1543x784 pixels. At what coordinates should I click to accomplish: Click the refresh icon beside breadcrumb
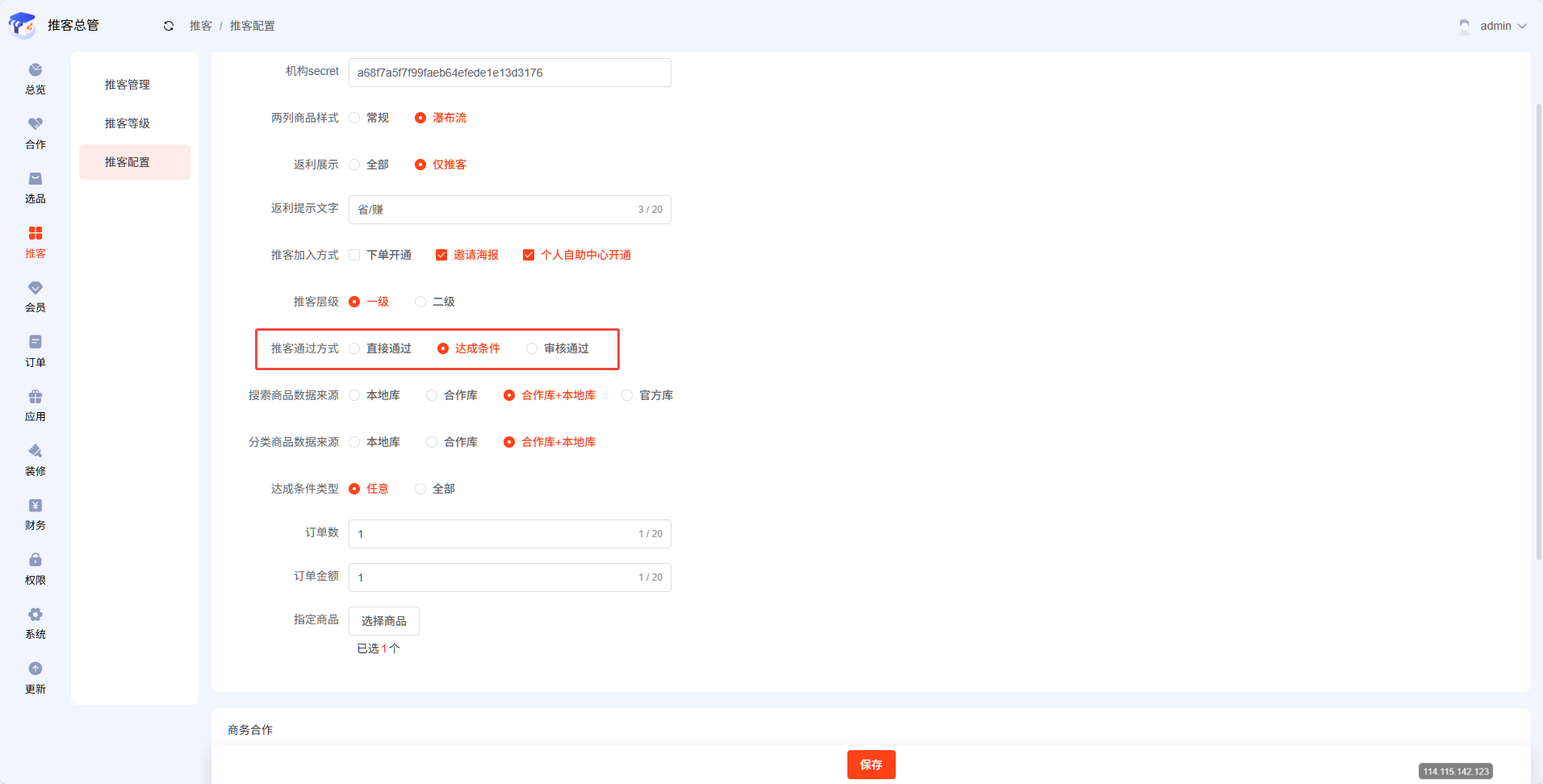pyautogui.click(x=169, y=26)
